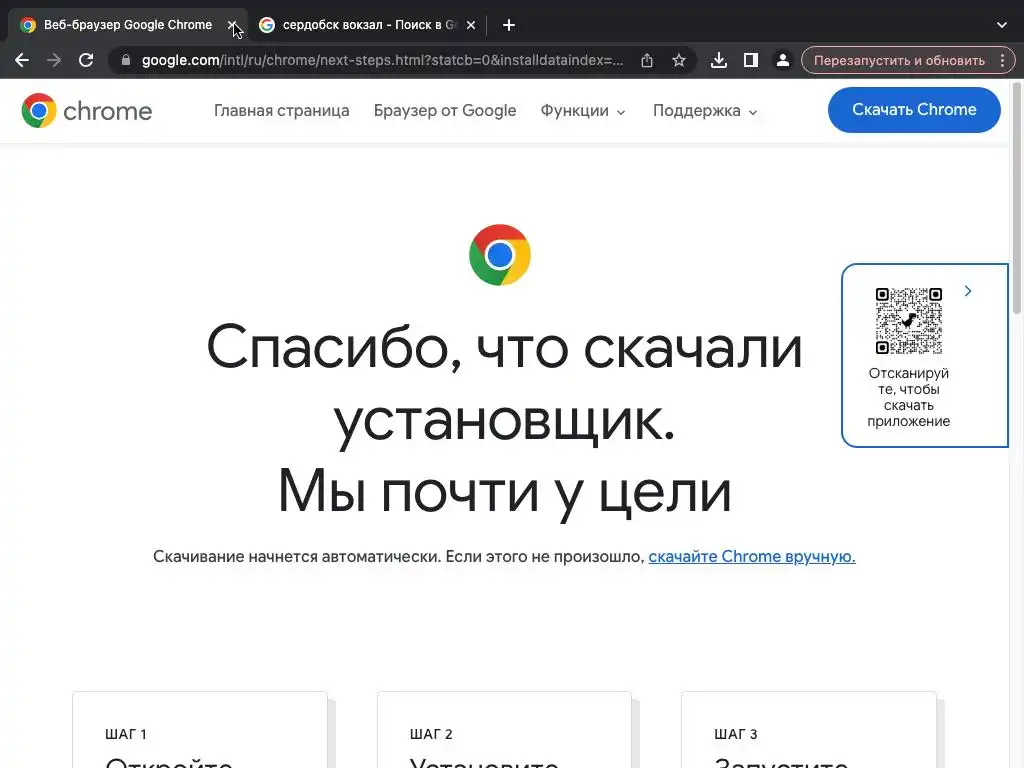Viewport: 1024px width, 768px height.
Task: Open Главная страница nav item
Action: (x=281, y=110)
